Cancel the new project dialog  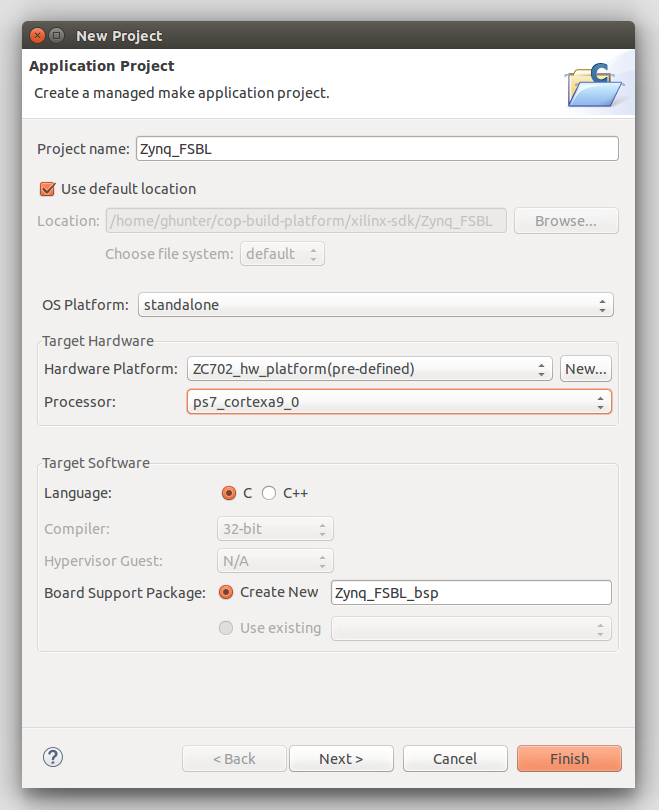(x=455, y=758)
